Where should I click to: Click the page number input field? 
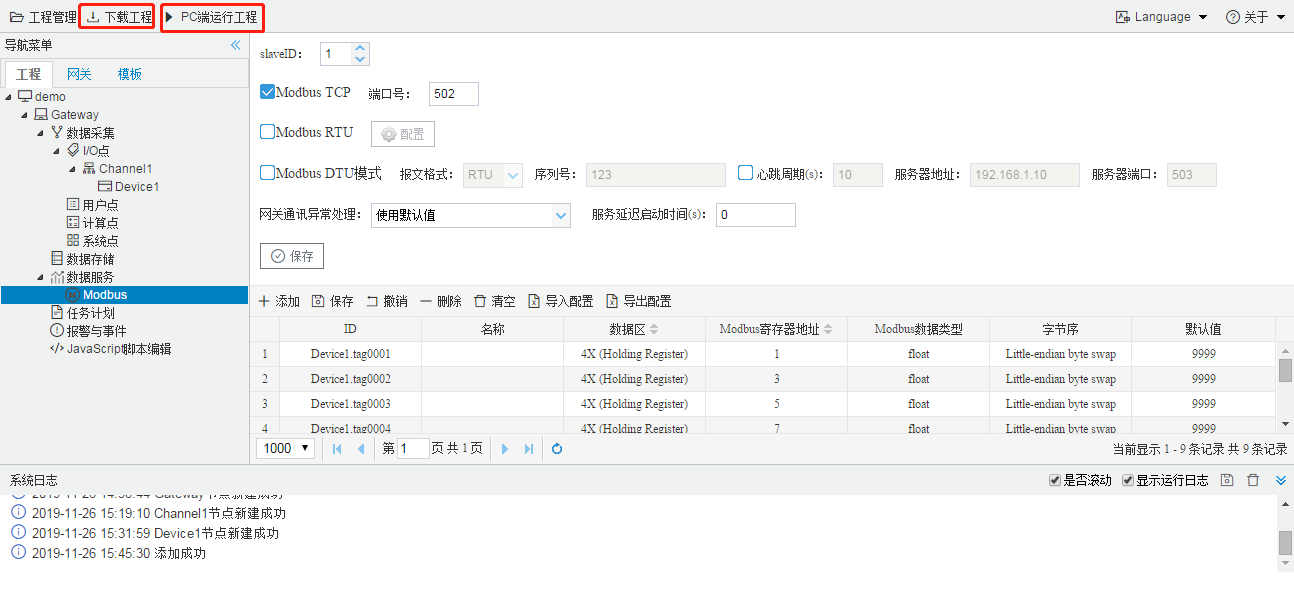tap(413, 449)
